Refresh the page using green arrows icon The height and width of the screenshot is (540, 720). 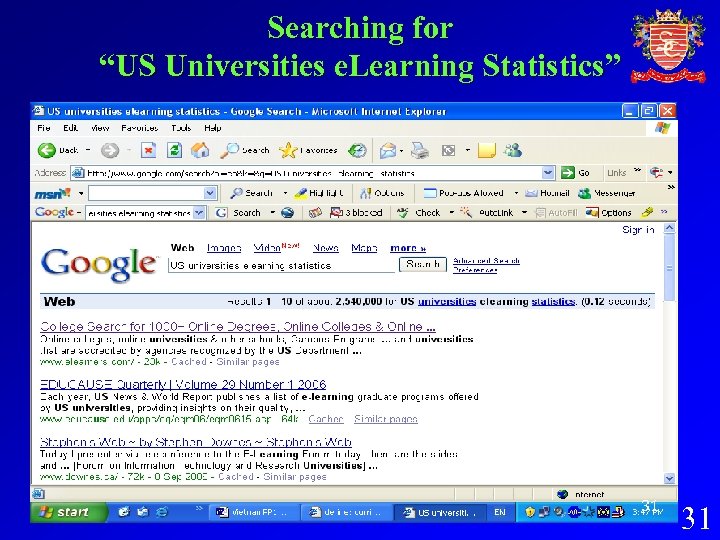(x=174, y=150)
